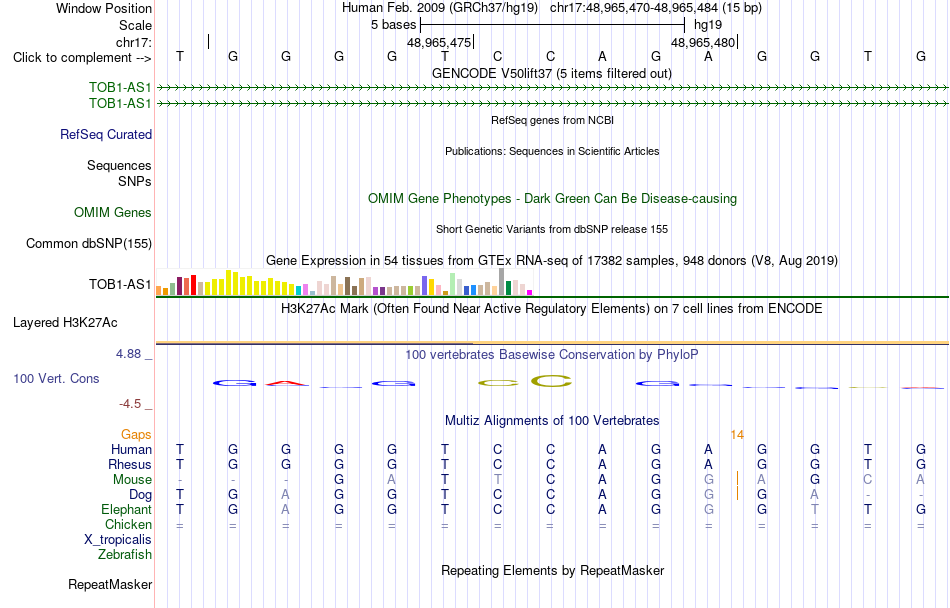This screenshot has height=608, width=950.
Task: Click the OMIM Gene Phenotypes track title
Action: [x=552, y=199]
